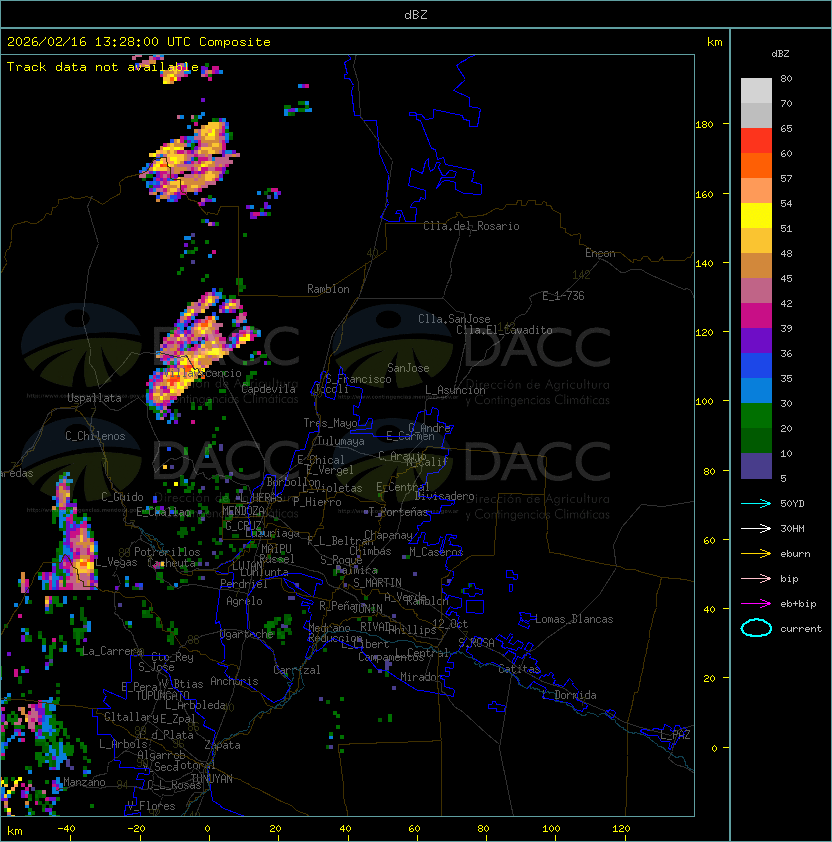Click the 'dBZ' heading above the color scale
The height and width of the screenshot is (842, 832).
(780, 54)
